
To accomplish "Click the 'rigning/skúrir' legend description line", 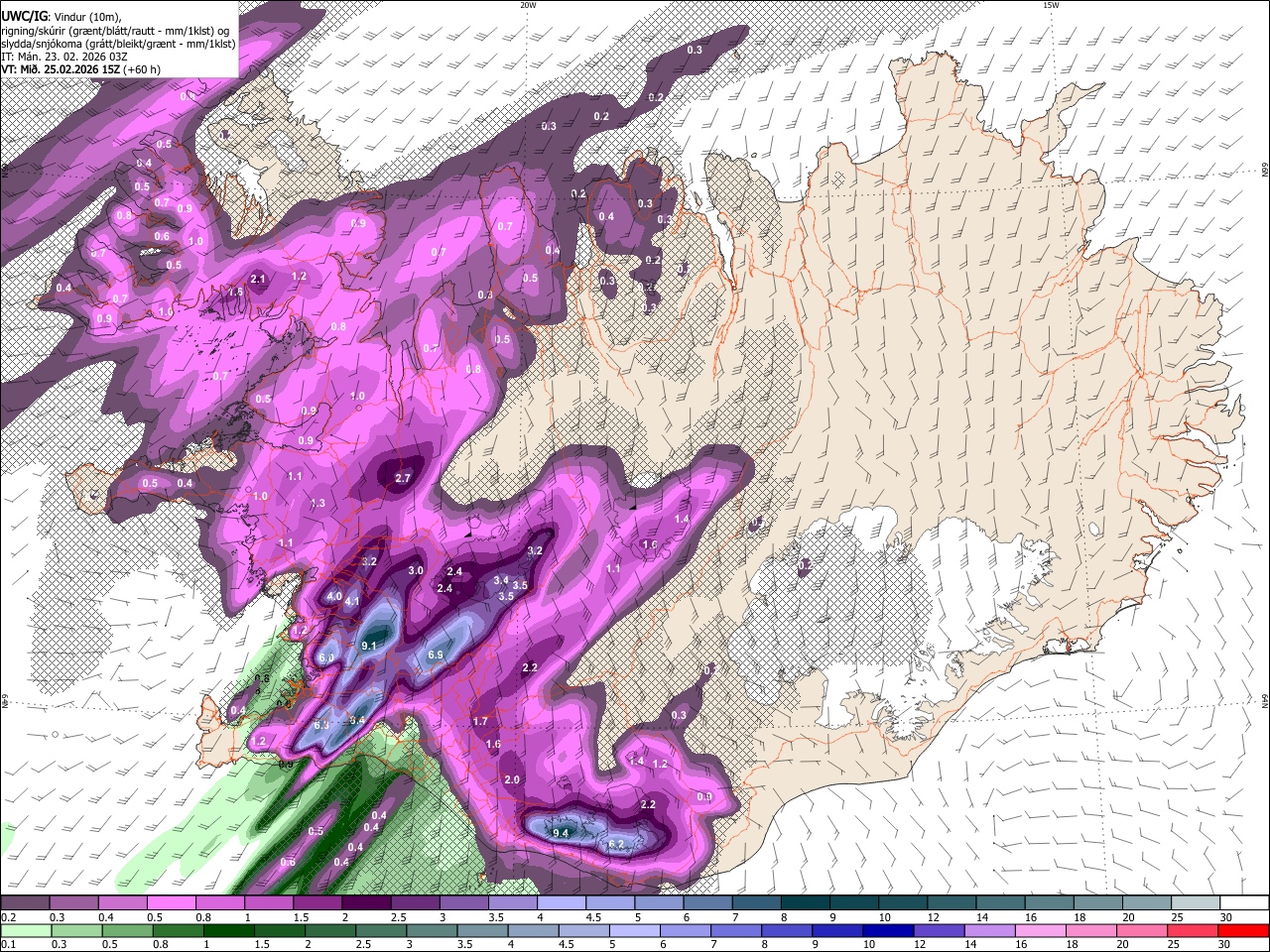I will click(x=117, y=30).
